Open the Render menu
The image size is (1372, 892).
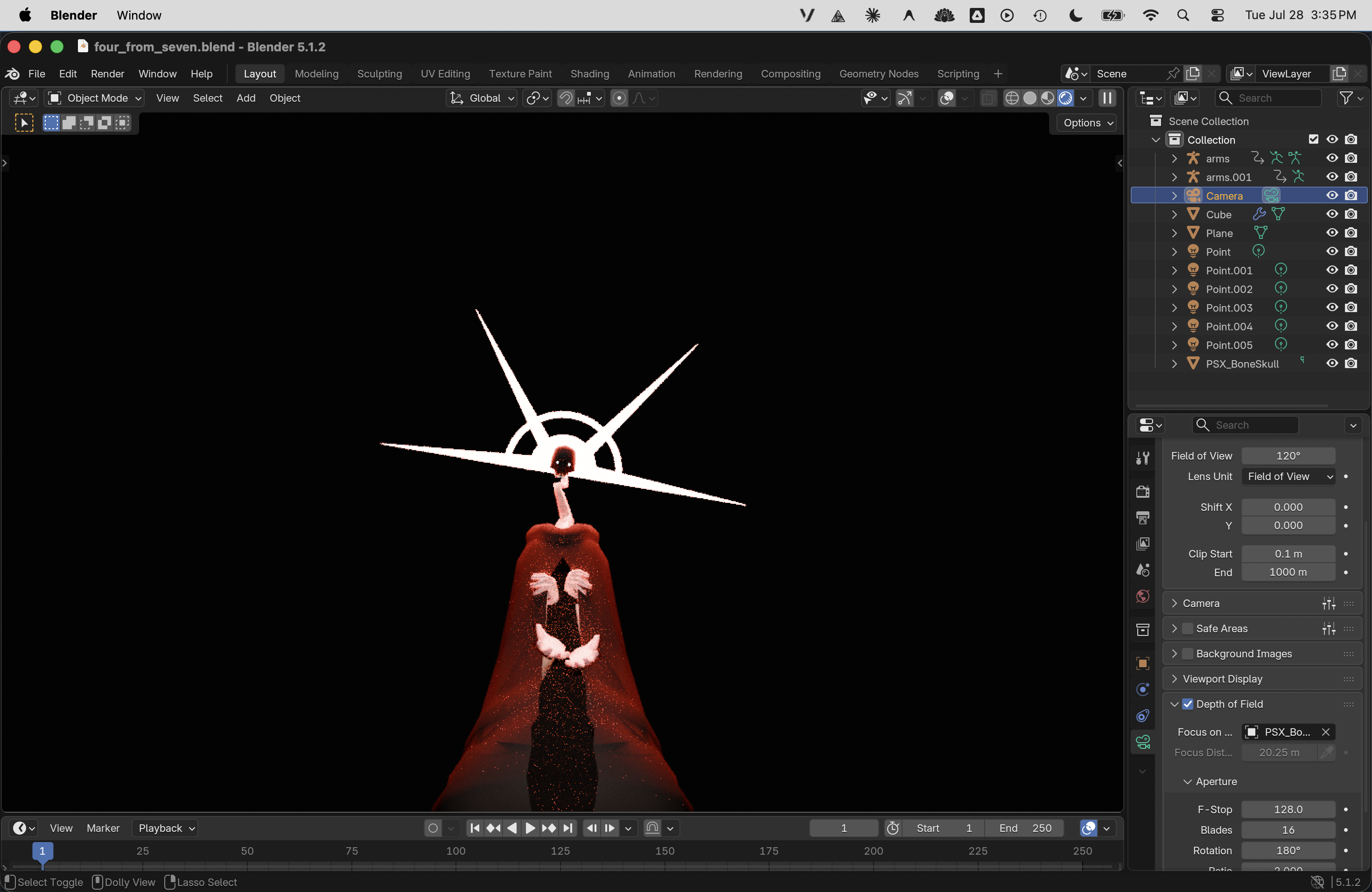click(x=107, y=74)
